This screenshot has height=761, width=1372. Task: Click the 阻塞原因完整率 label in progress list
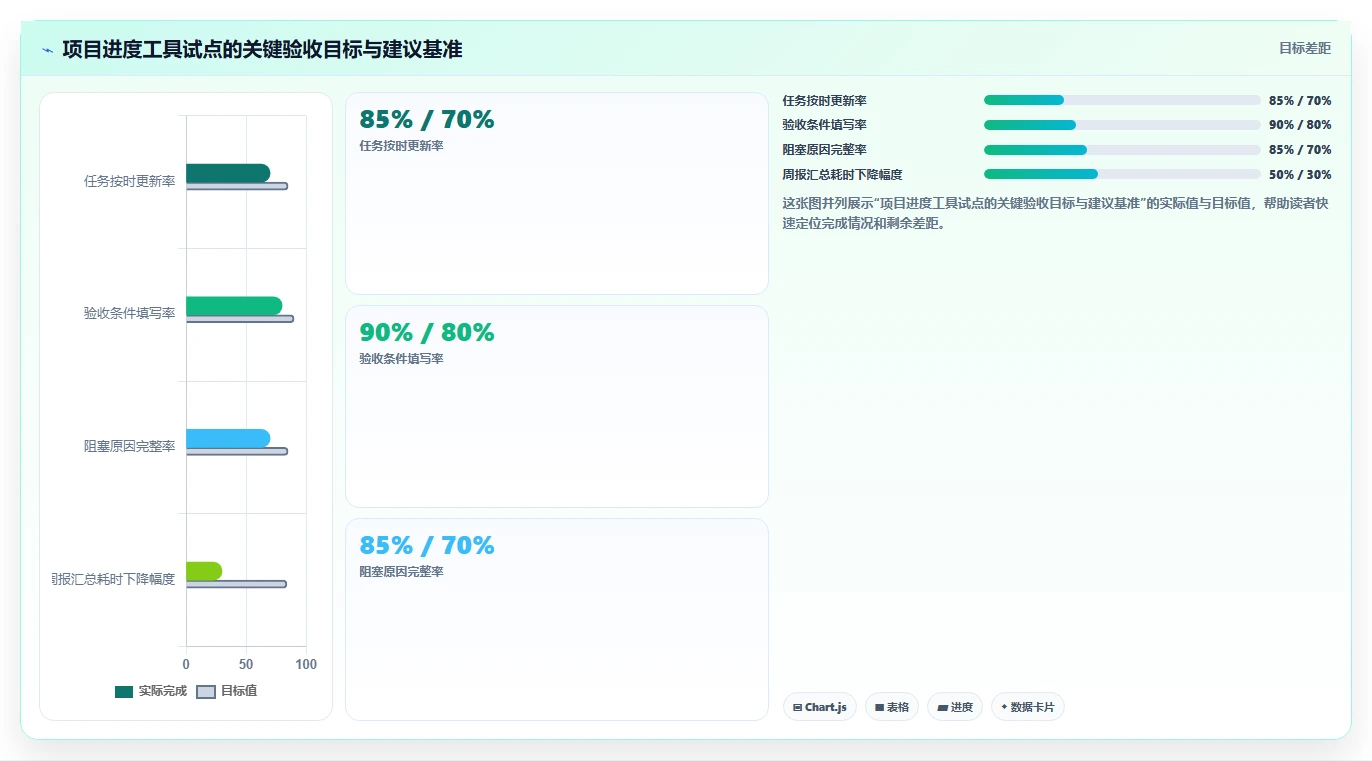(x=824, y=150)
